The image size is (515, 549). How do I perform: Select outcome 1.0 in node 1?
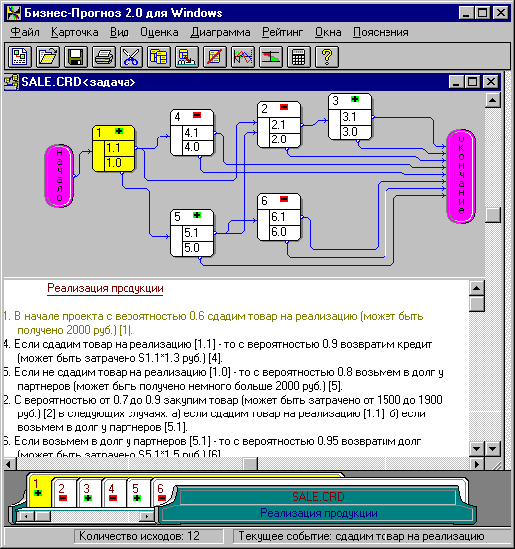point(119,163)
